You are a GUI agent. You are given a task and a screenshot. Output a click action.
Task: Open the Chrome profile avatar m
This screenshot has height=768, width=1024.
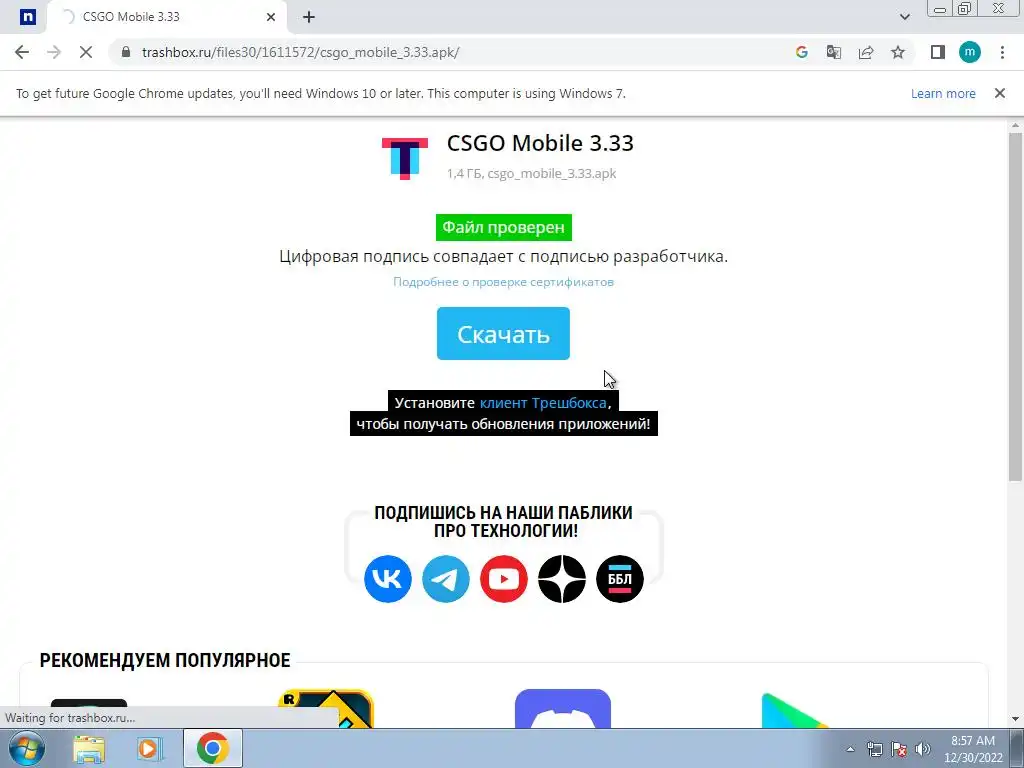coord(970,52)
